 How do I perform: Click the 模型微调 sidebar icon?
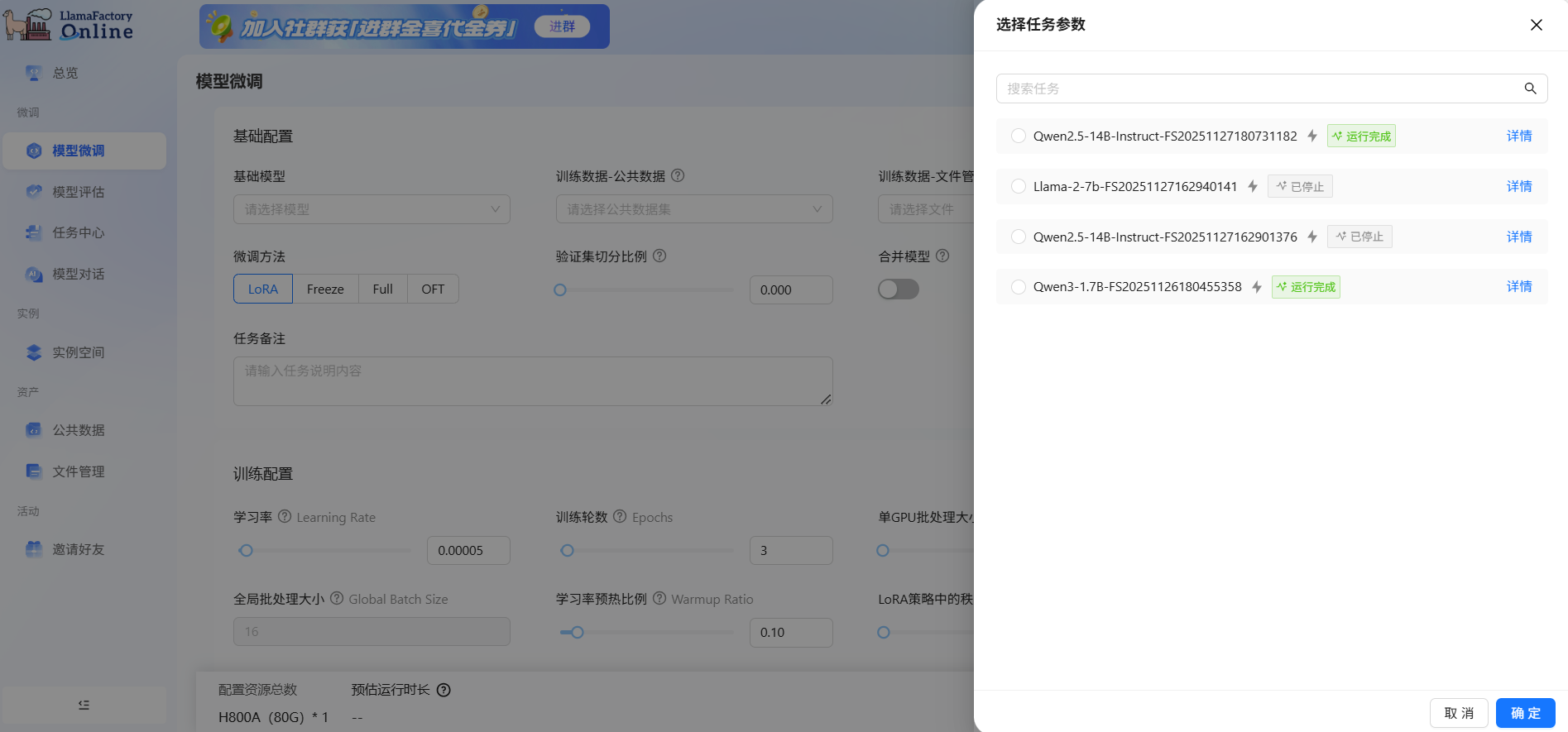34,151
